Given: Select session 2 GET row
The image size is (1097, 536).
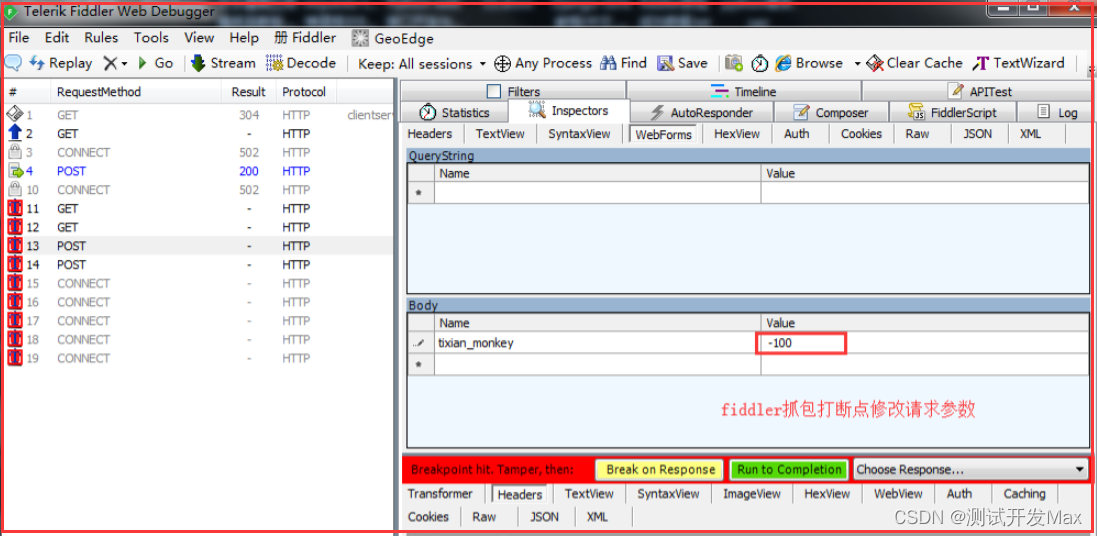Looking at the screenshot, I should point(199,134).
